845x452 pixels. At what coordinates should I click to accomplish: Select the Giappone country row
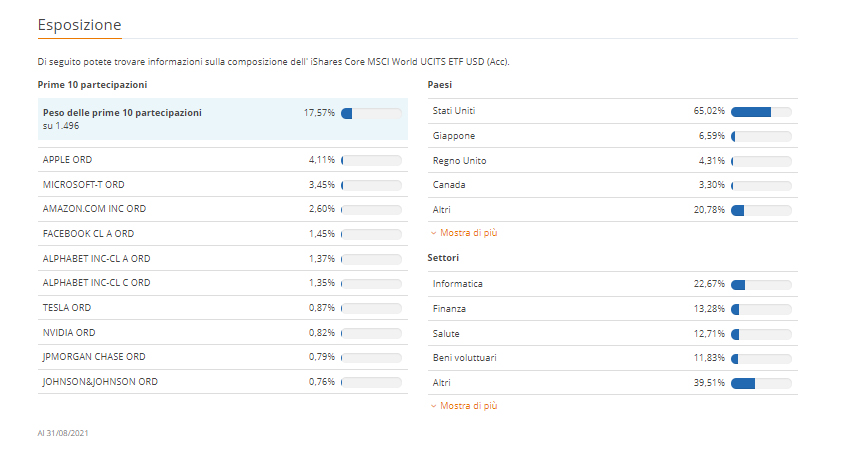click(x=454, y=136)
